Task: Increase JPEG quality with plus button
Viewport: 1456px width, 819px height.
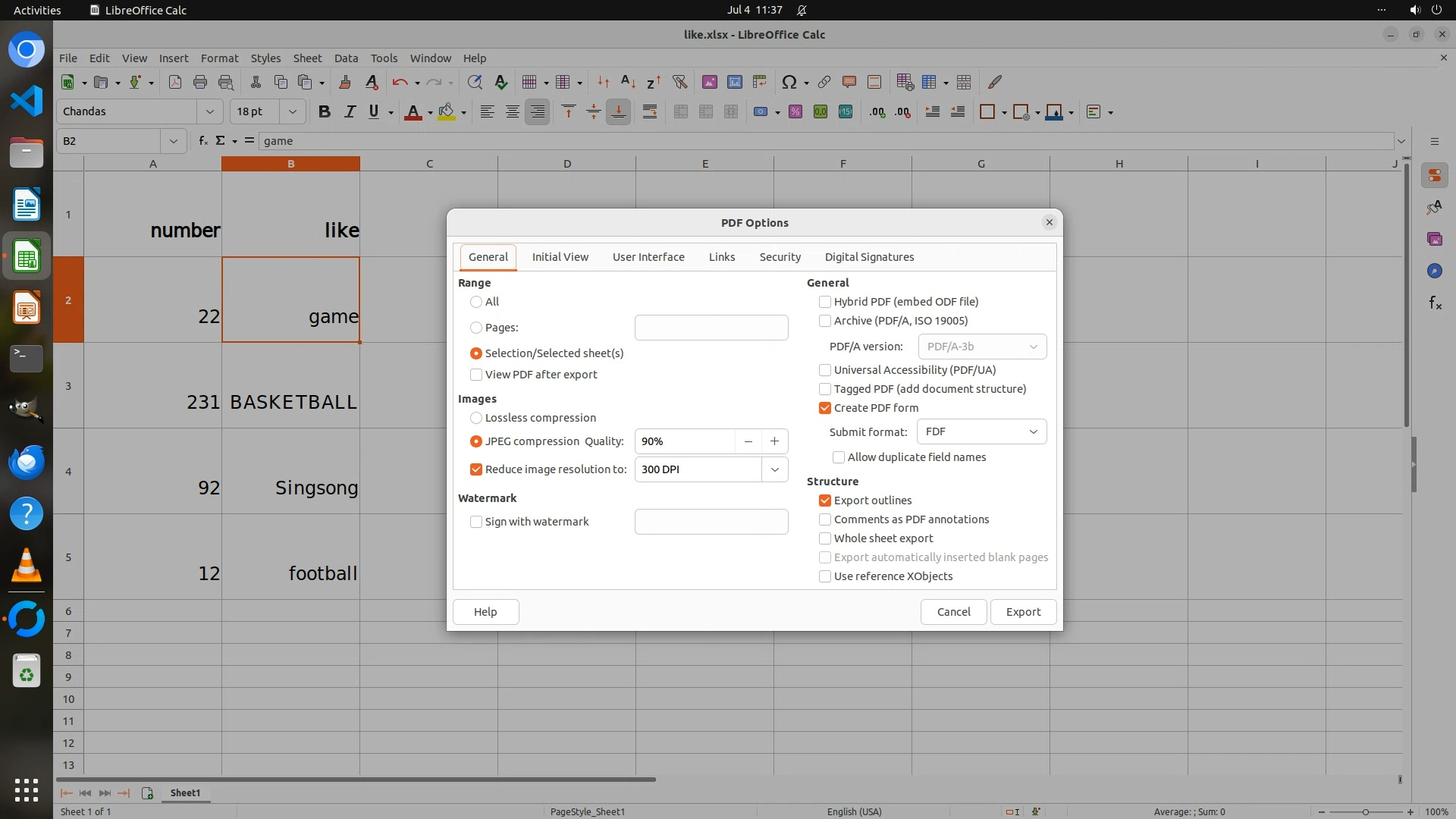Action: tap(774, 441)
